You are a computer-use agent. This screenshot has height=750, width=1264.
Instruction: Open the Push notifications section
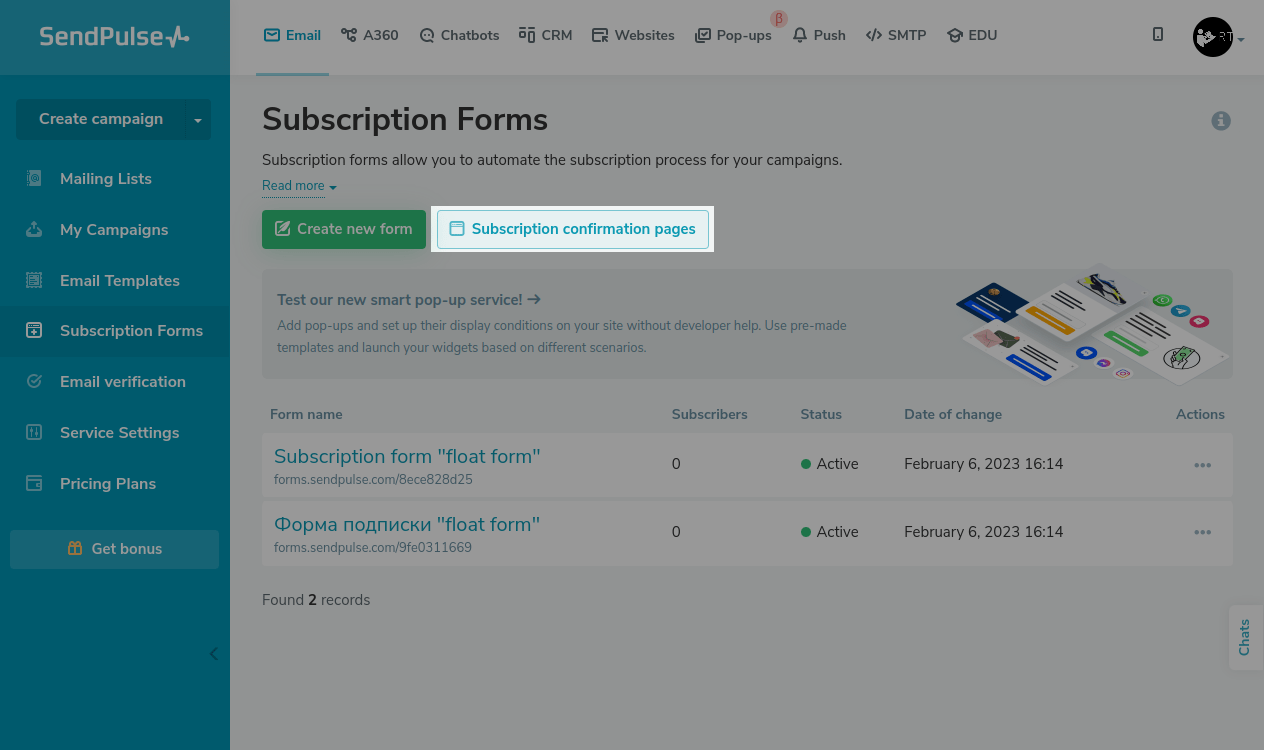pos(819,35)
